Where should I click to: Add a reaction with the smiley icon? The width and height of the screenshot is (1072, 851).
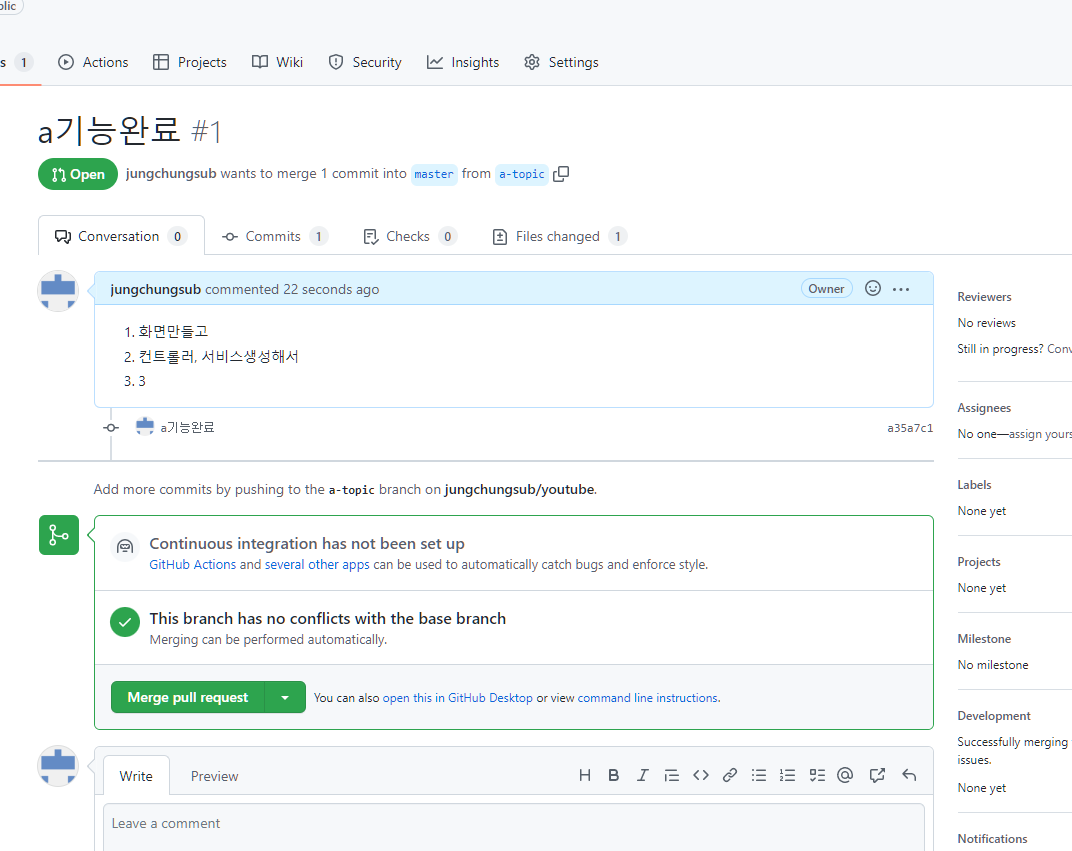point(872,288)
